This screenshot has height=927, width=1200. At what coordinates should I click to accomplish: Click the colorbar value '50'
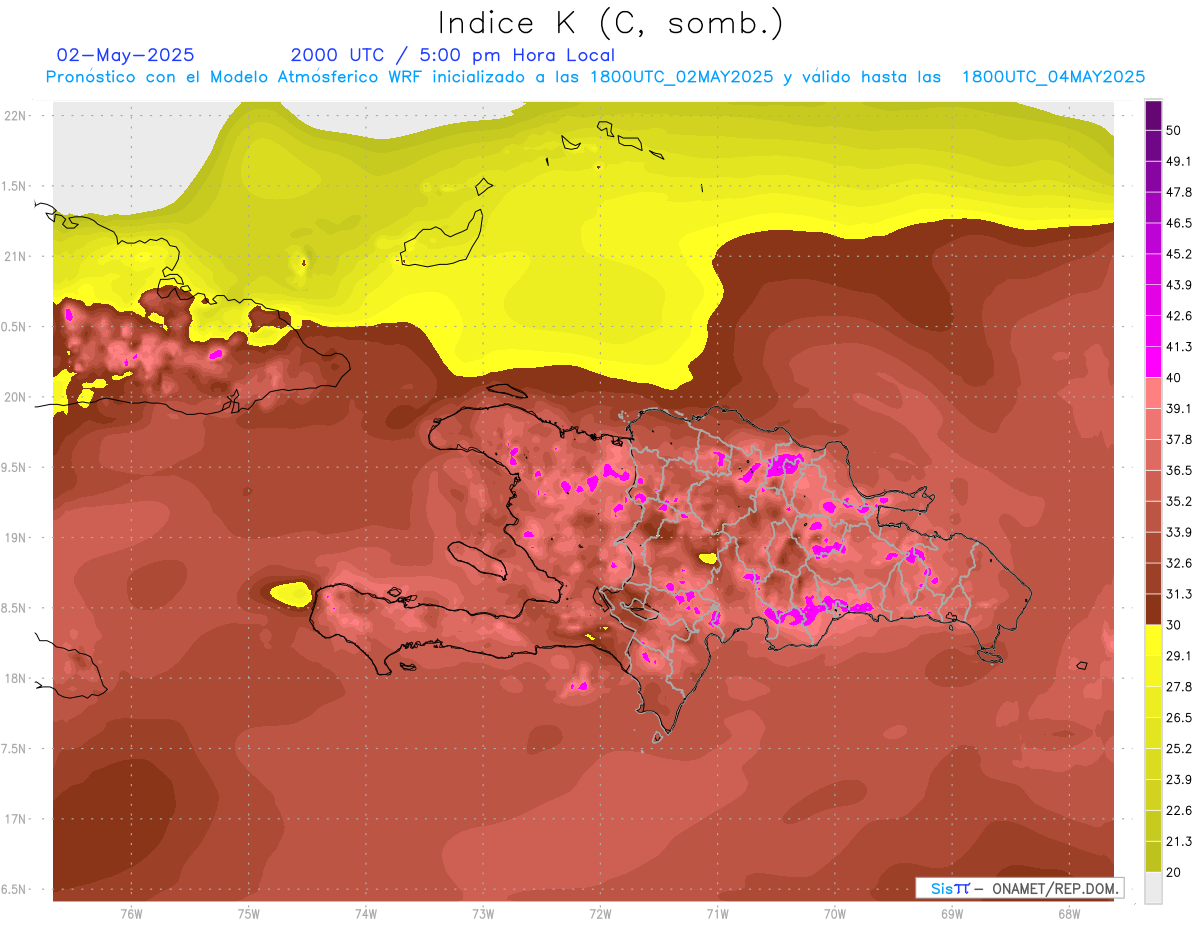point(1175,130)
